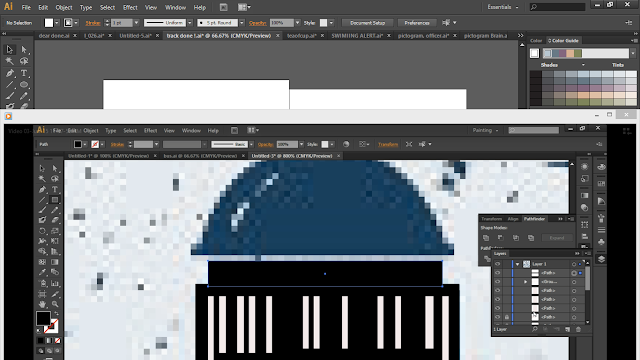Collapse Layer 1 disclosure triangle

pyautogui.click(x=518, y=264)
